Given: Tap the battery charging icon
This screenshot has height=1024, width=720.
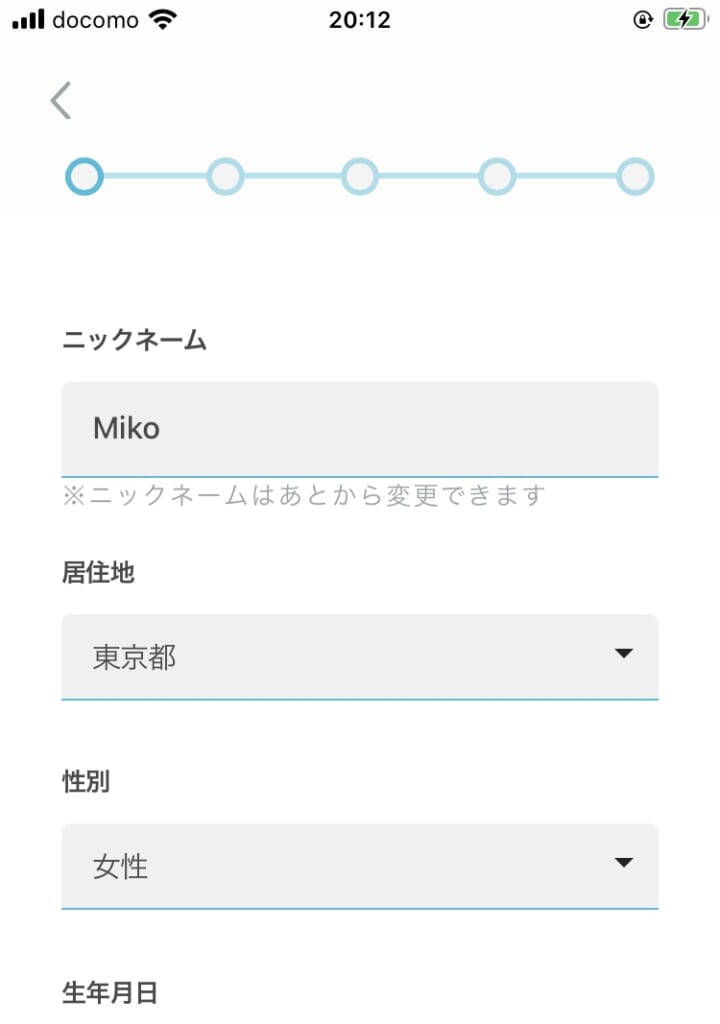Looking at the screenshot, I should coord(686,20).
